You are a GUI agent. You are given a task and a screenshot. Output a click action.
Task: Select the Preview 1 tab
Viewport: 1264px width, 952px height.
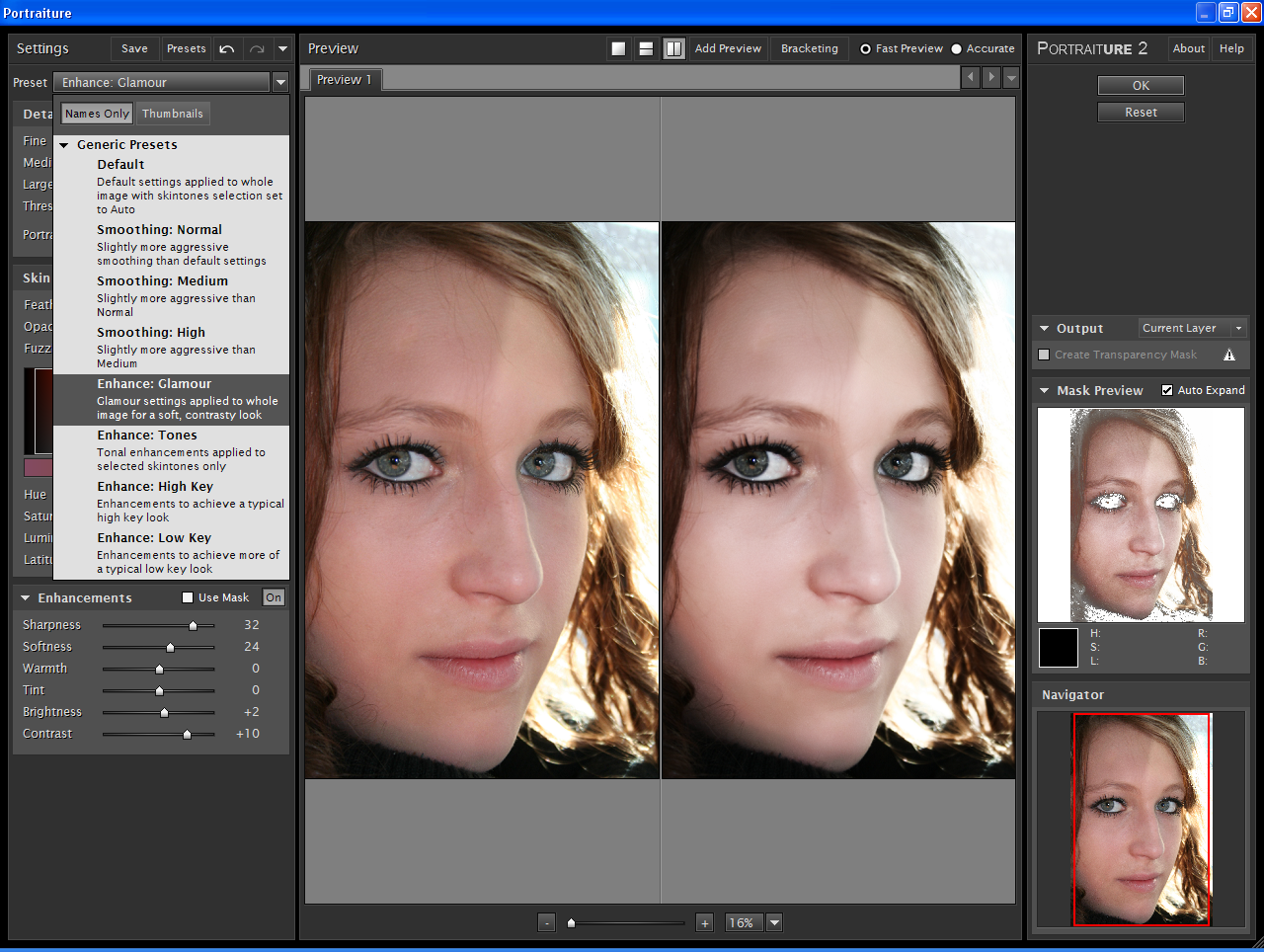tap(343, 80)
